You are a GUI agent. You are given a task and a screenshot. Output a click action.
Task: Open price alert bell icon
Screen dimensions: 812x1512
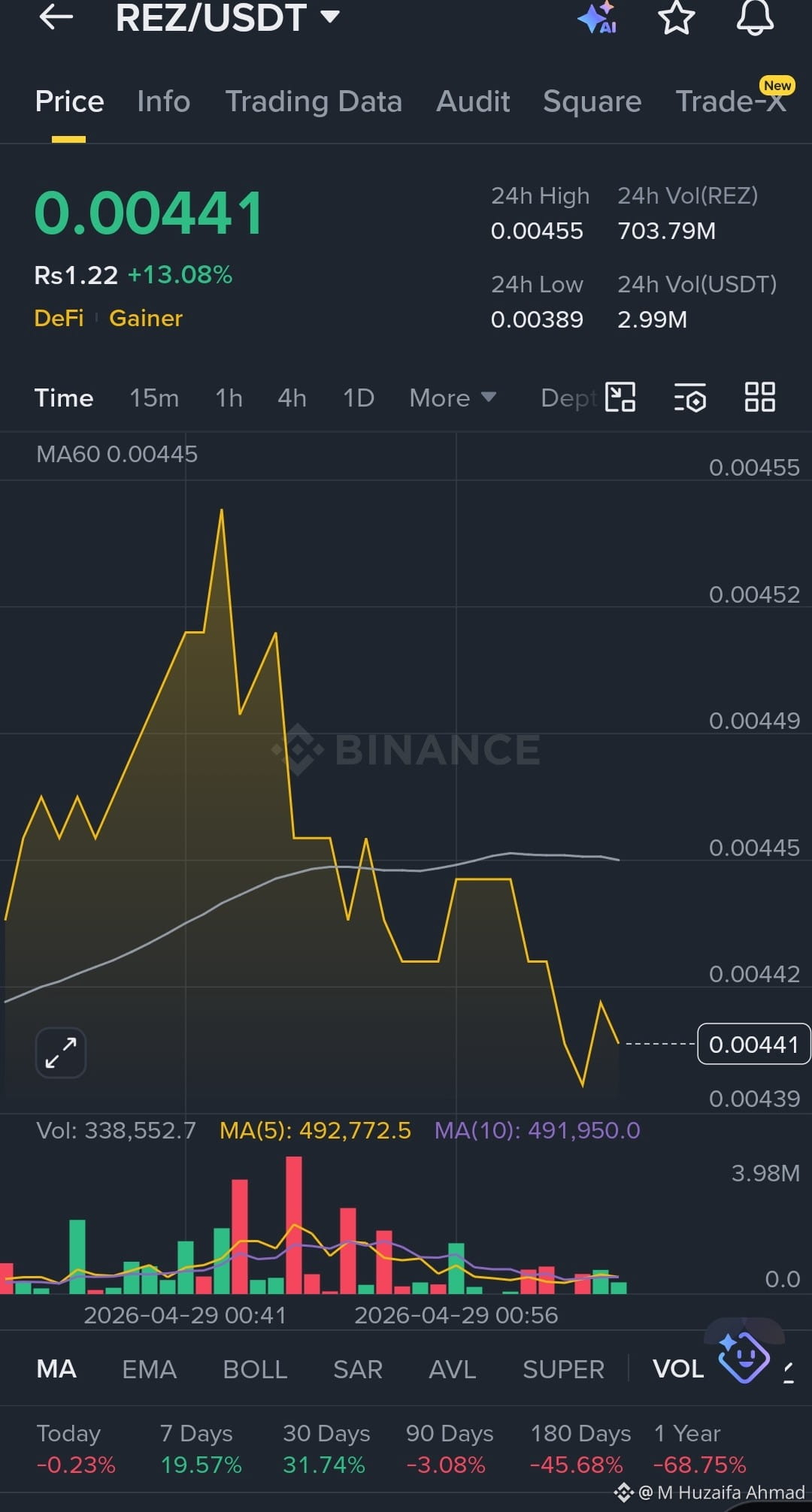pos(755,17)
